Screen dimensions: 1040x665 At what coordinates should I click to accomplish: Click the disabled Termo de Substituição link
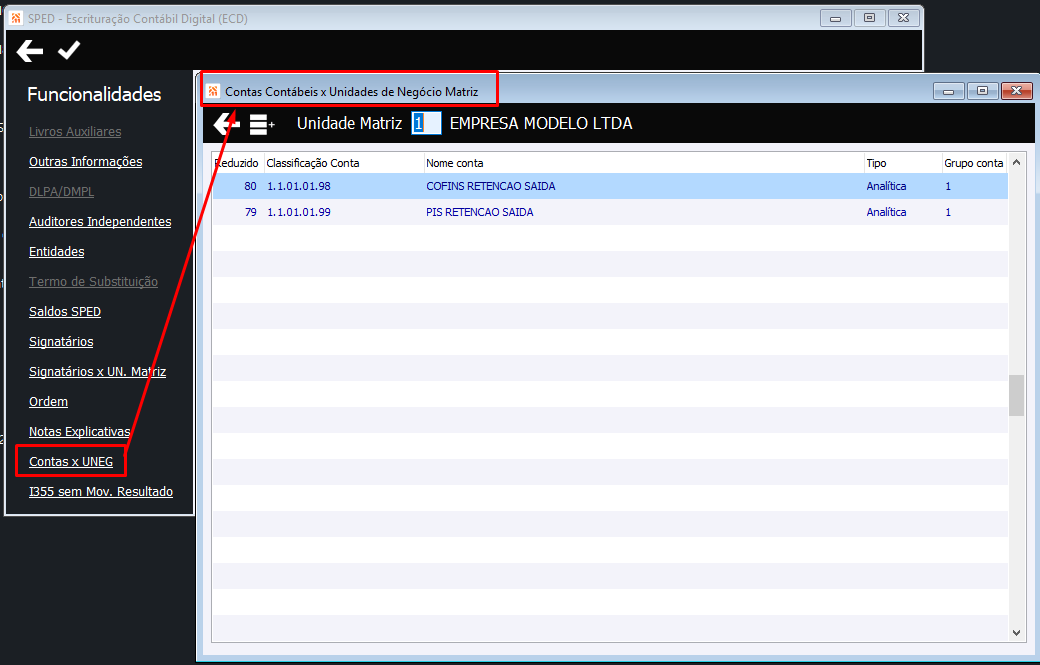point(94,281)
